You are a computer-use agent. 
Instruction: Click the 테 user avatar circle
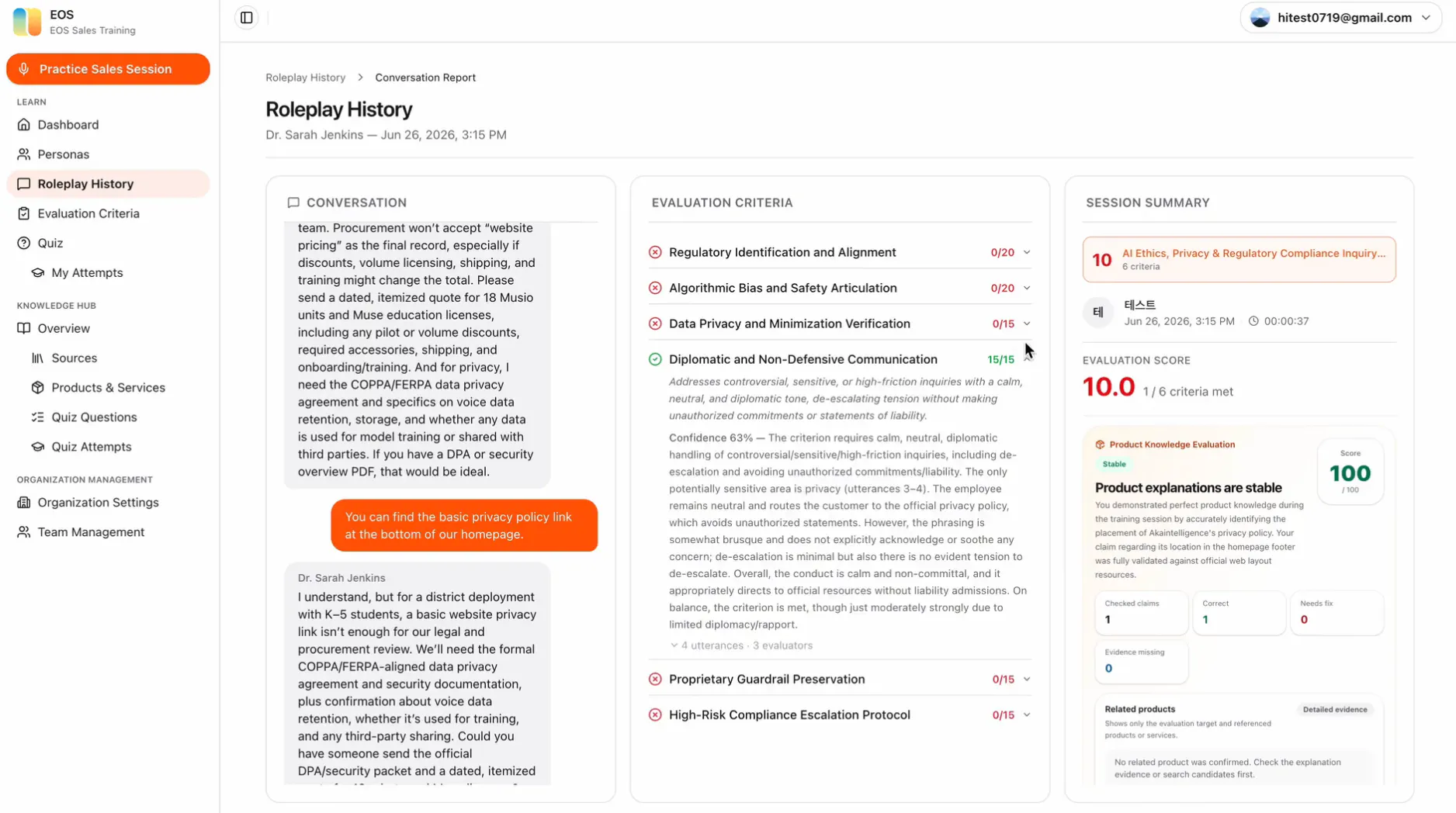click(x=1098, y=313)
